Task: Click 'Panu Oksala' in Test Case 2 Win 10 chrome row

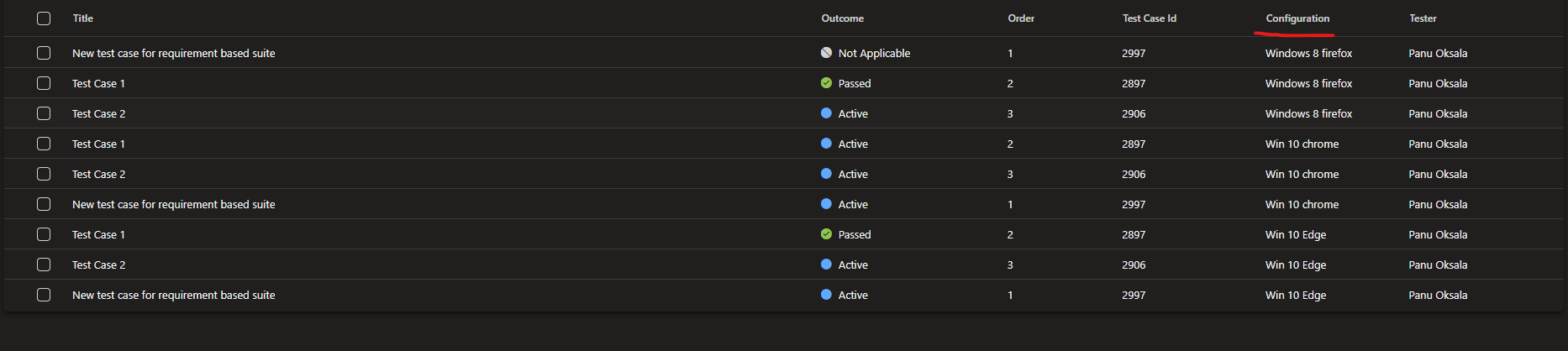Action: click(1438, 174)
